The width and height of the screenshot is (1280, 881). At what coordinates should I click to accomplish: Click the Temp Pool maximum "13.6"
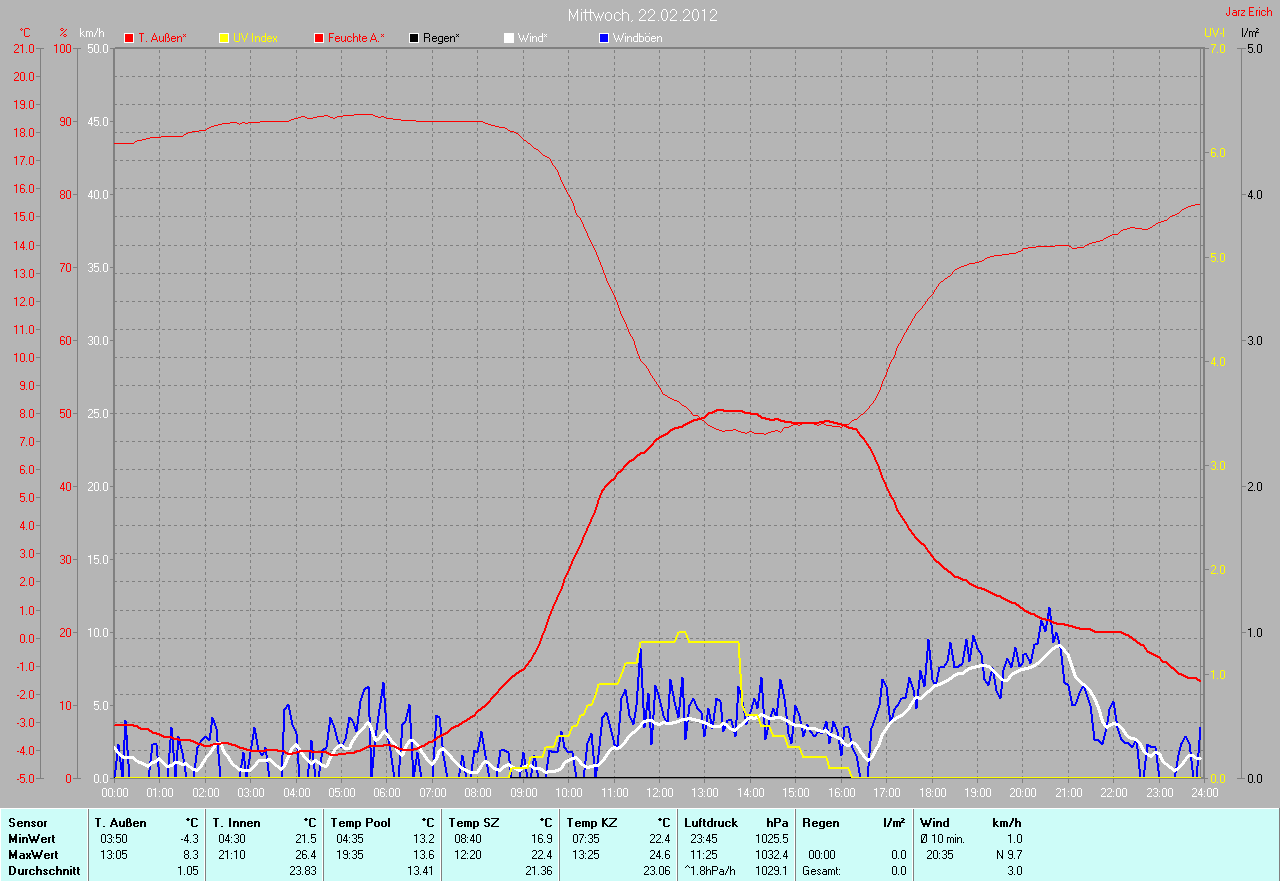[x=424, y=855]
